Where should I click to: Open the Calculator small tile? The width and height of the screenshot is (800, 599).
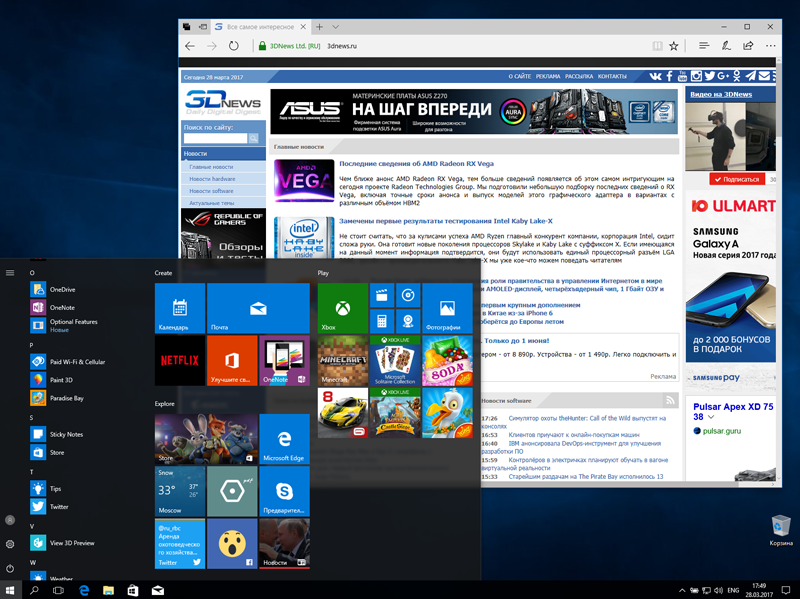pos(382,321)
